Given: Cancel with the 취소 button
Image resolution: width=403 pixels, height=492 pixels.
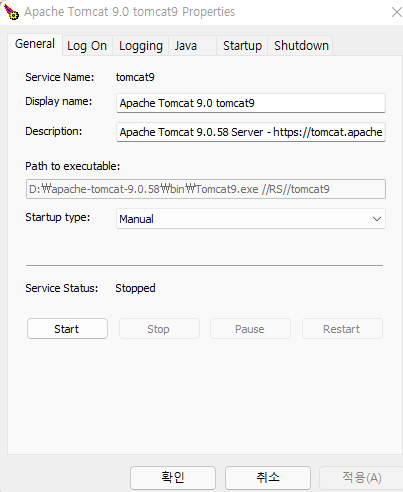Looking at the screenshot, I should [268, 478].
